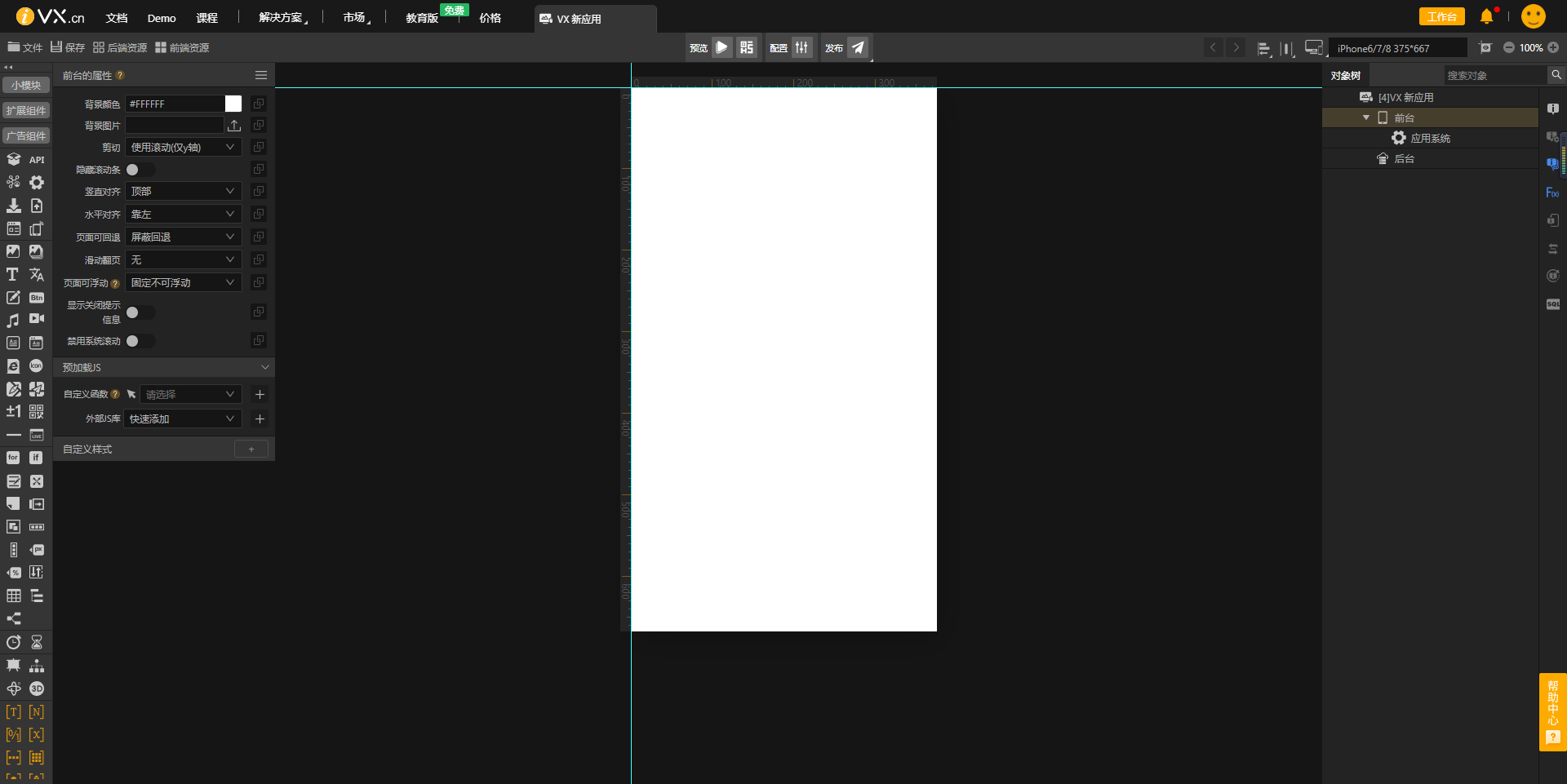Open the 页面可回退 dropdown
Image resolution: width=1567 pixels, height=784 pixels.
coord(183,237)
